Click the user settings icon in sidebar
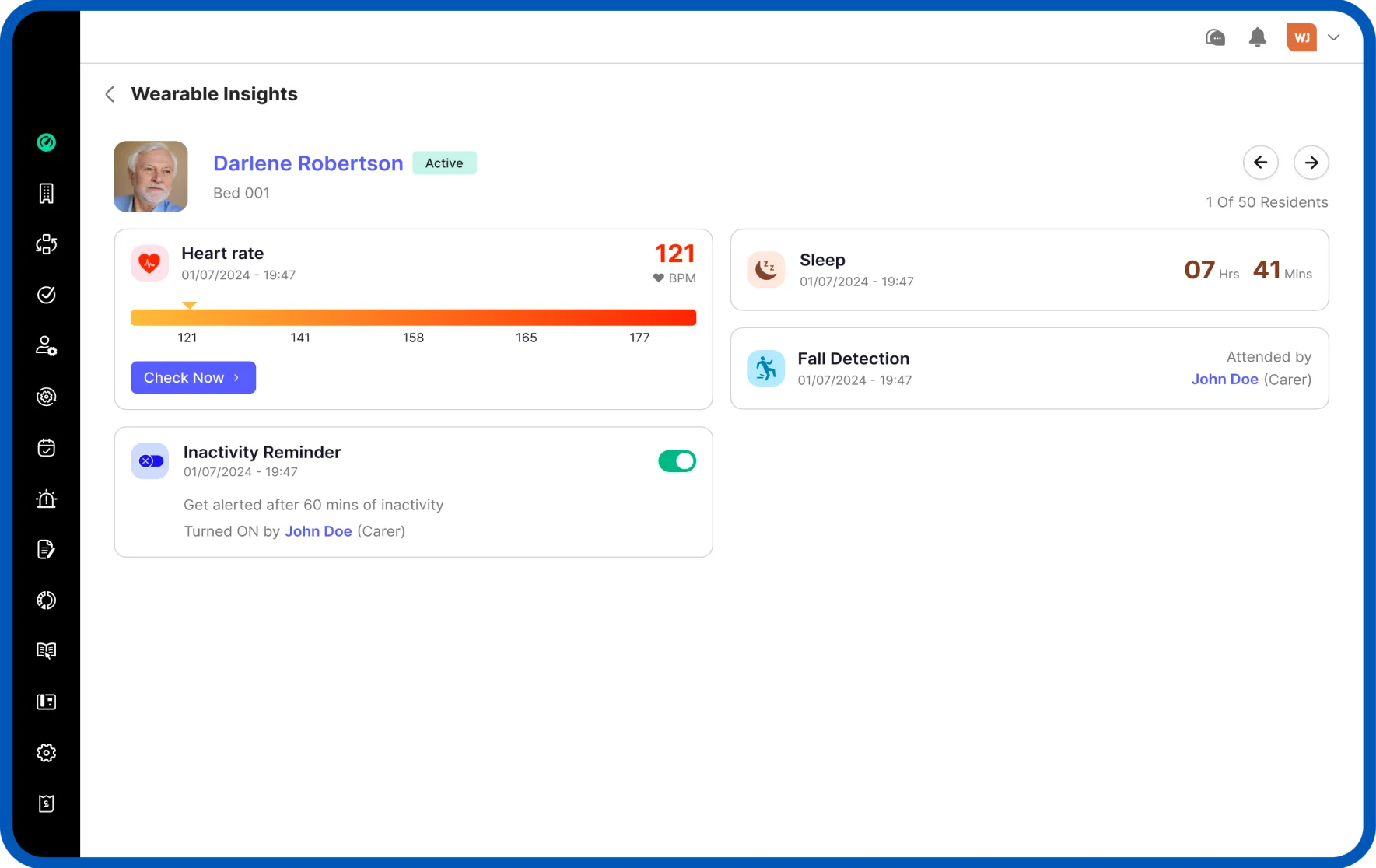 point(47,346)
